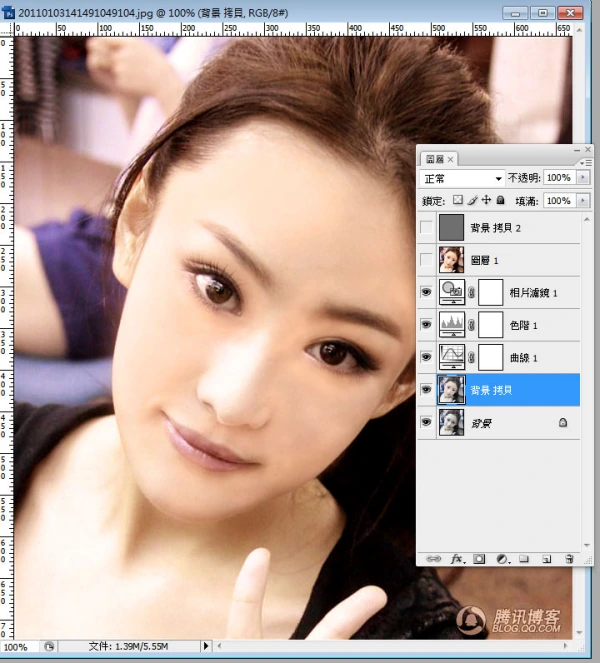Screen dimensions: 600x663
Task: Select the 曲線 1 layer name
Action: pyautogui.click(x=523, y=358)
